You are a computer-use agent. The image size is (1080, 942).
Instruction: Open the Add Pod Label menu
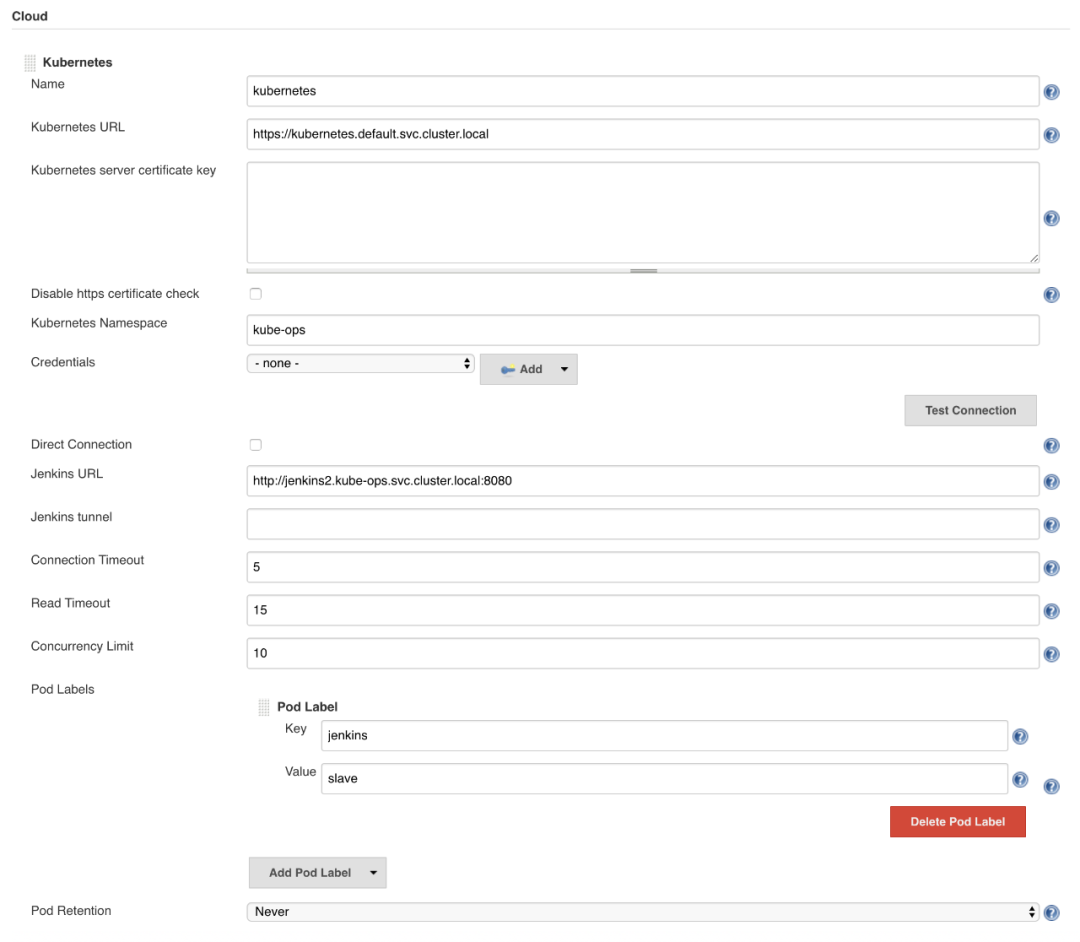click(317, 873)
